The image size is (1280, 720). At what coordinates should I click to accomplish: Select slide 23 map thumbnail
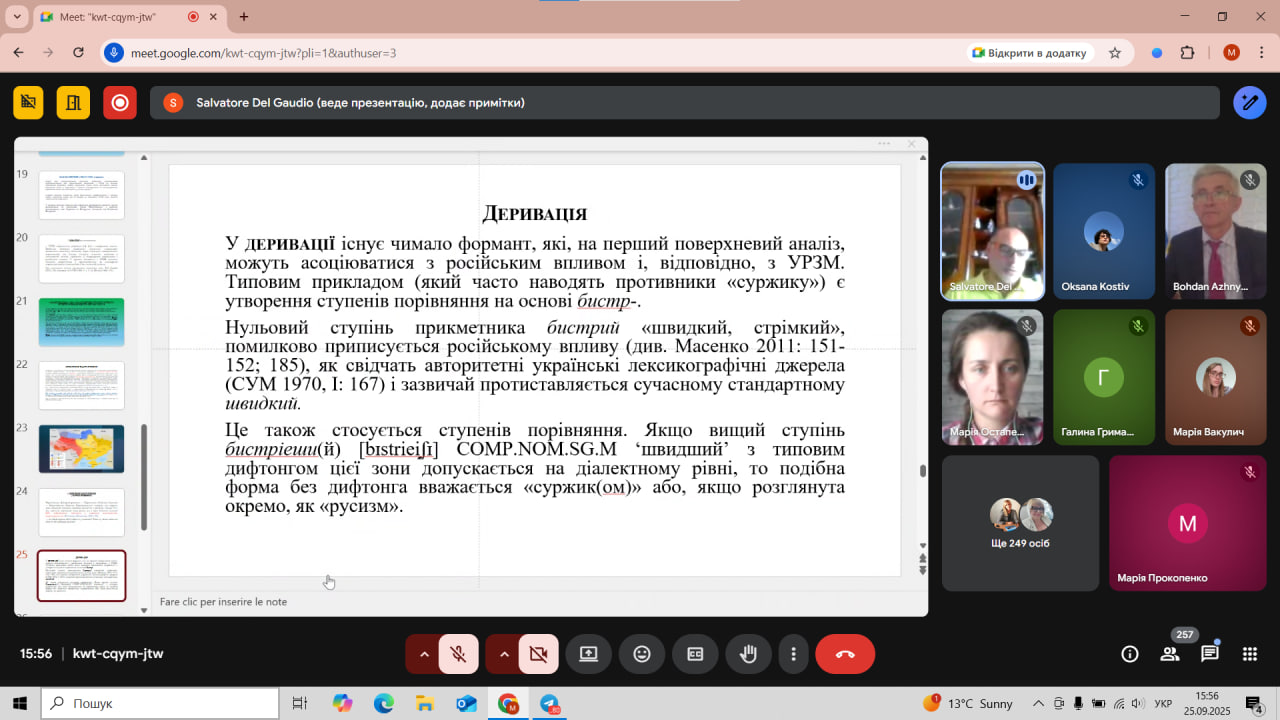tap(81, 449)
